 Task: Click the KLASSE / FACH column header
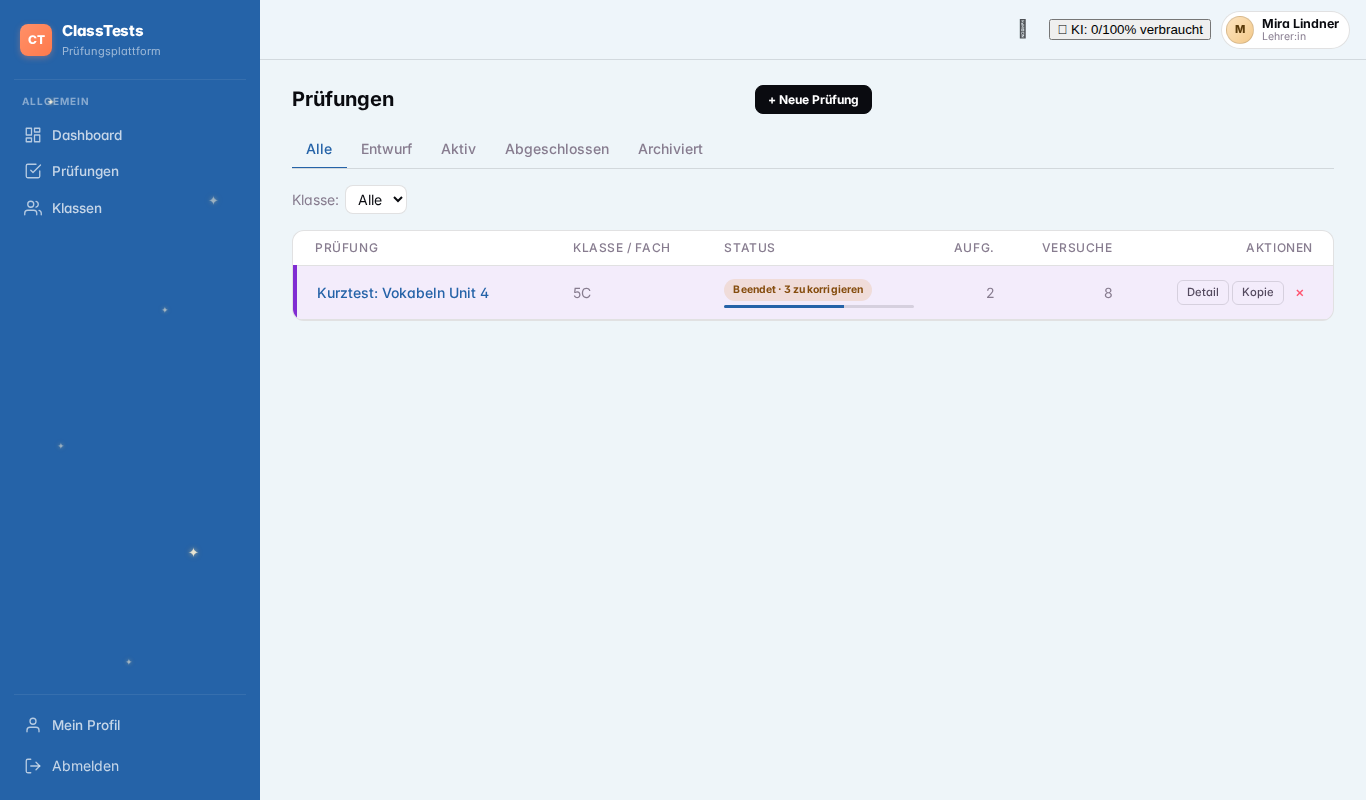point(622,248)
